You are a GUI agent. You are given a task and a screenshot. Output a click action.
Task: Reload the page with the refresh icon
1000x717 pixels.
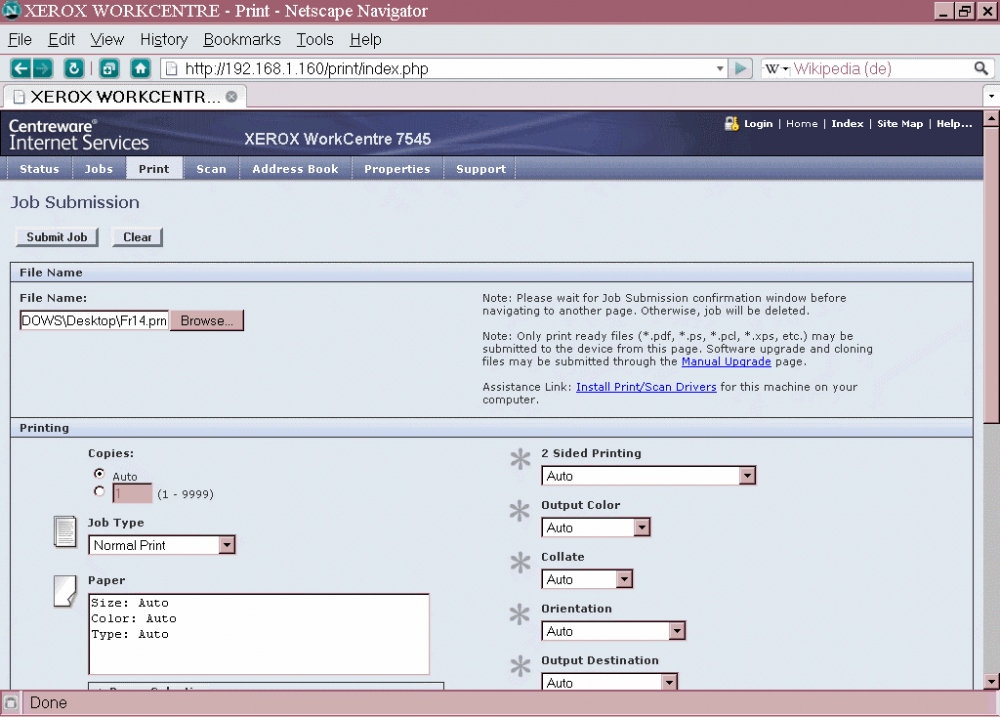pos(74,69)
